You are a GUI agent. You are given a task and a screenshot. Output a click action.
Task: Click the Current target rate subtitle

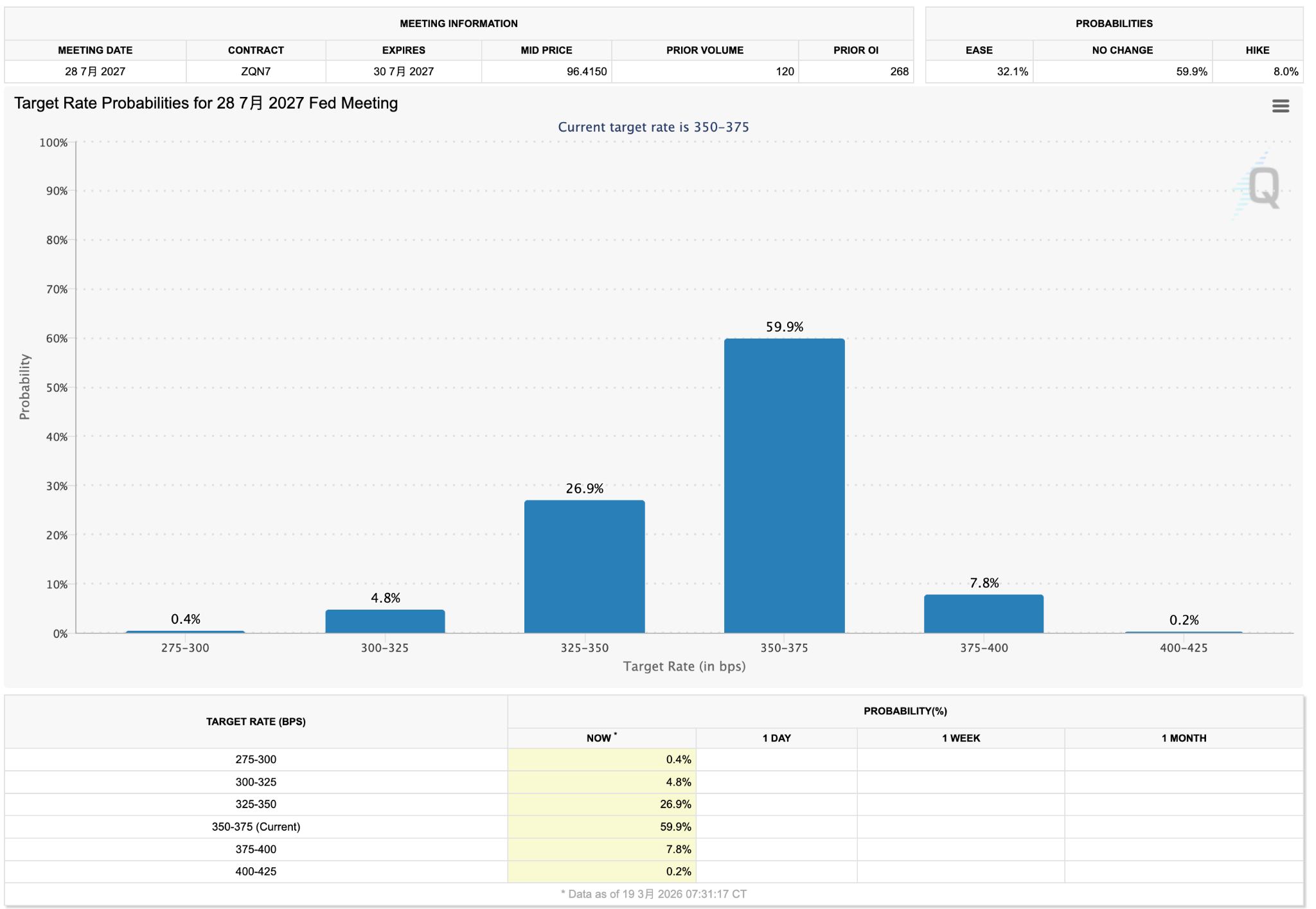(654, 127)
